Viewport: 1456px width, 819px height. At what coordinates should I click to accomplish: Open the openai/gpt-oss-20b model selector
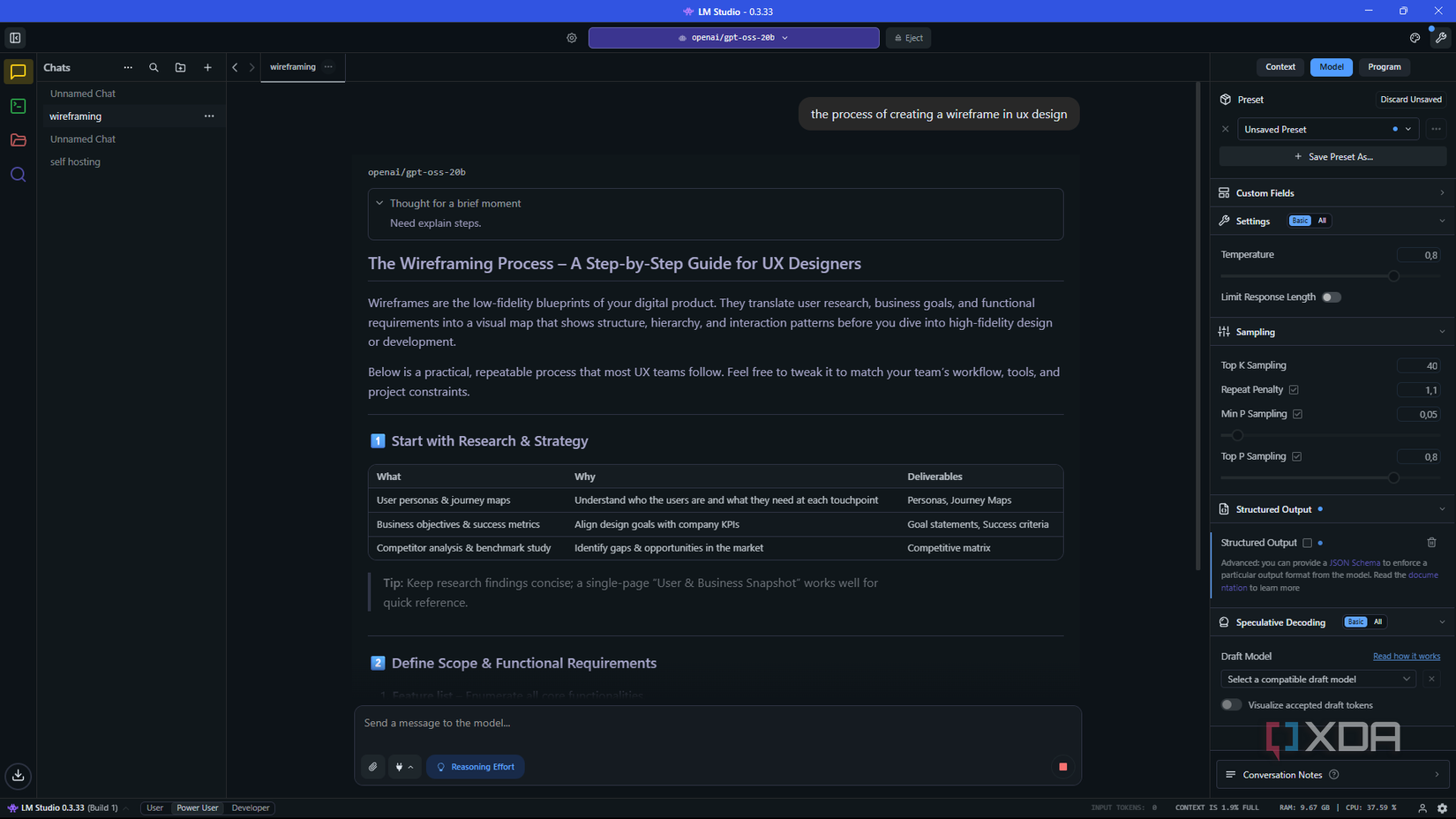[x=733, y=38]
